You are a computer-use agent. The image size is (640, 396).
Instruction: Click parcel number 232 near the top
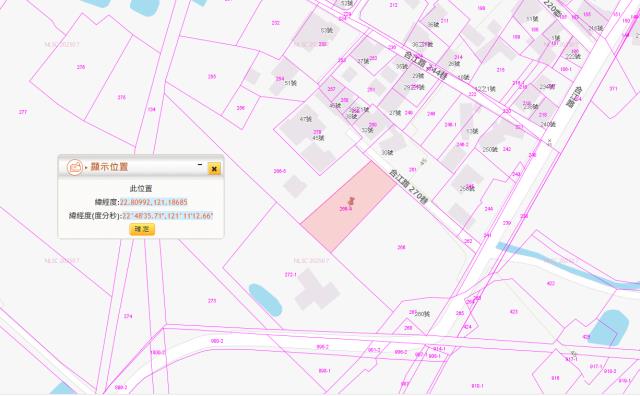click(x=276, y=23)
